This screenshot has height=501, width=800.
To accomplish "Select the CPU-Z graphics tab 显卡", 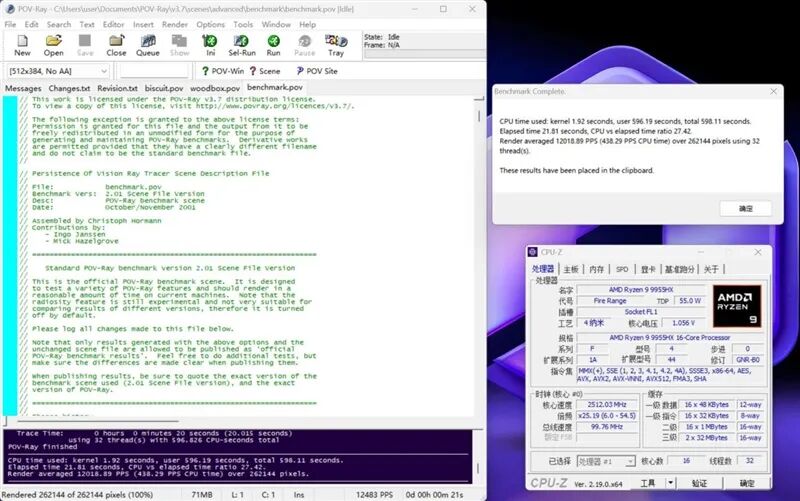I will point(648,269).
